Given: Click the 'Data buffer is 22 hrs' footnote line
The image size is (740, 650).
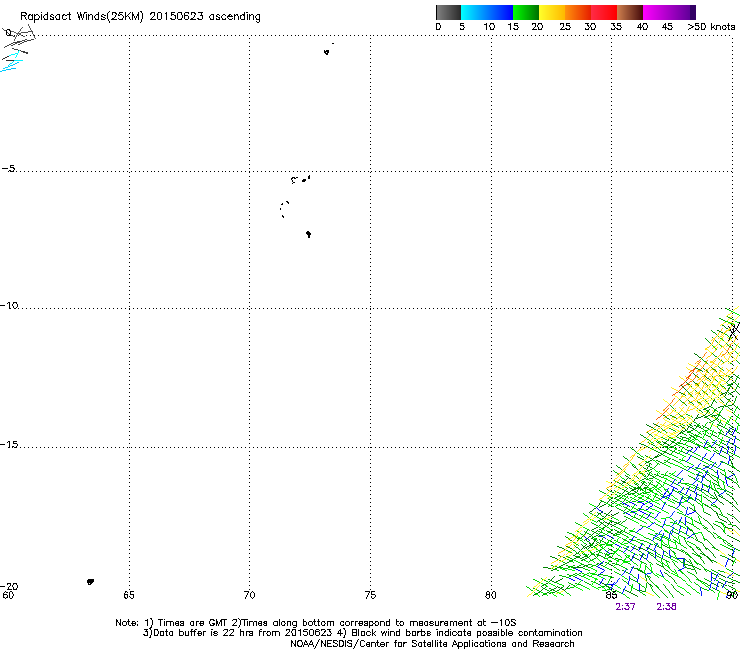Looking at the screenshot, I should [x=362, y=633].
